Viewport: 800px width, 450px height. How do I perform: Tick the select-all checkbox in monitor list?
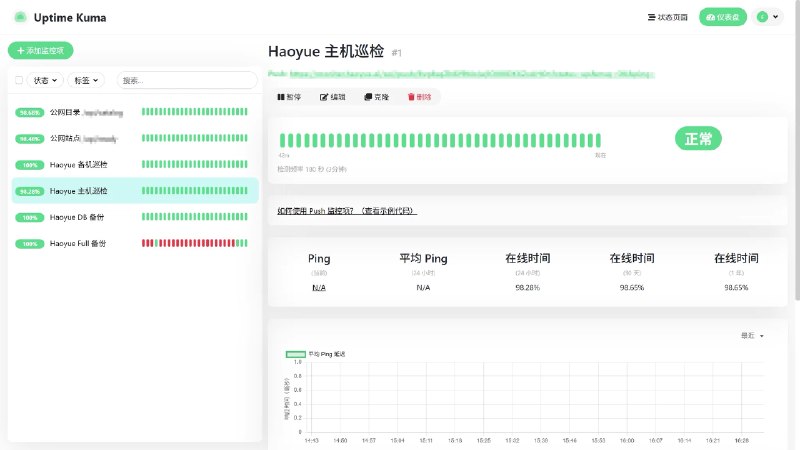[x=19, y=80]
